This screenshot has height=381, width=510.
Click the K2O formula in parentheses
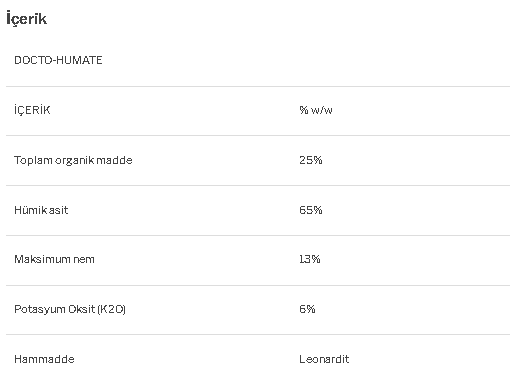112,309
